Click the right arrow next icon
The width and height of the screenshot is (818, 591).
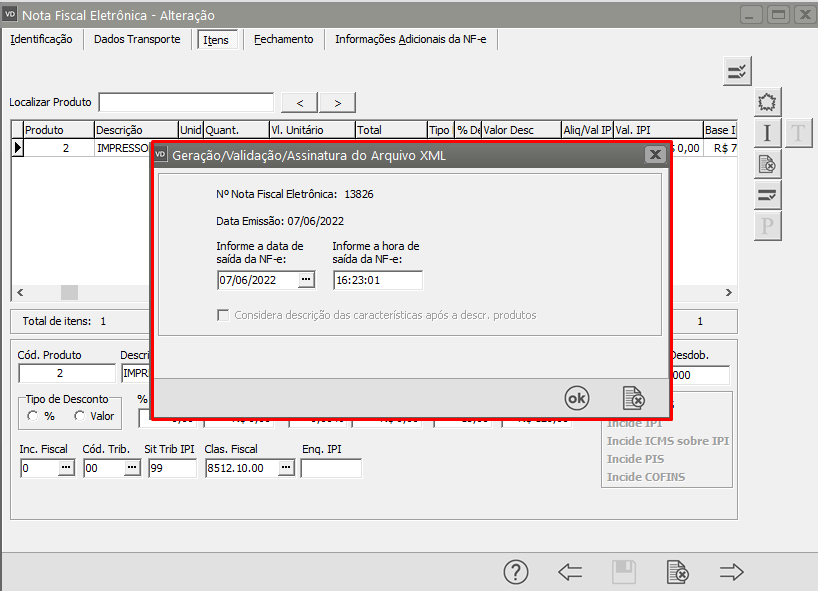pyautogui.click(x=732, y=572)
